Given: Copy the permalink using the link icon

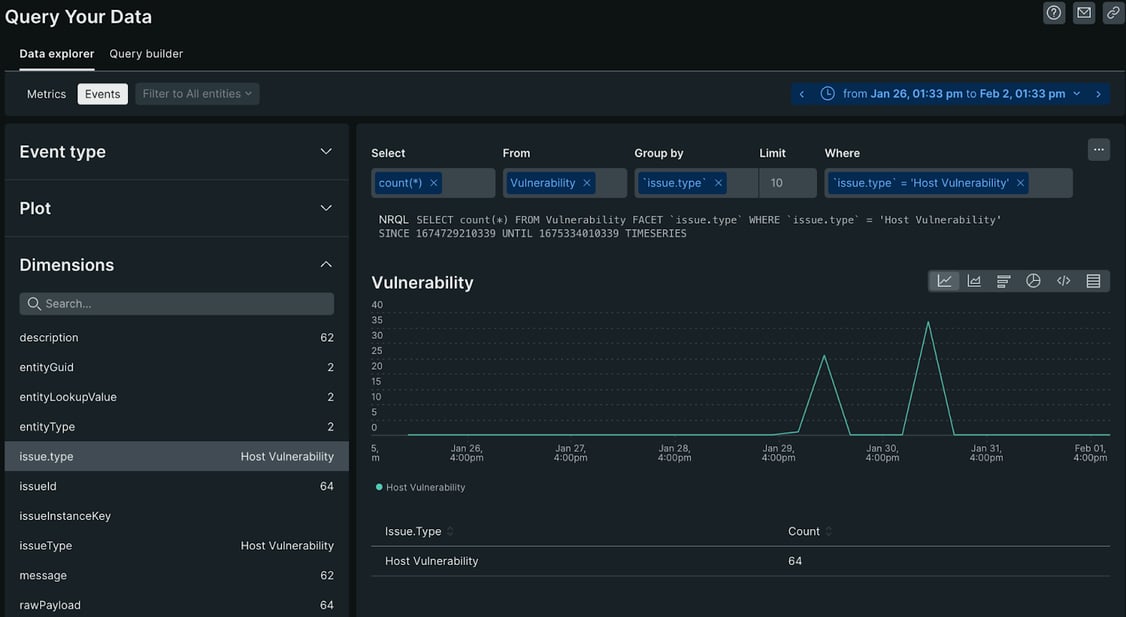Looking at the screenshot, I should [1112, 12].
